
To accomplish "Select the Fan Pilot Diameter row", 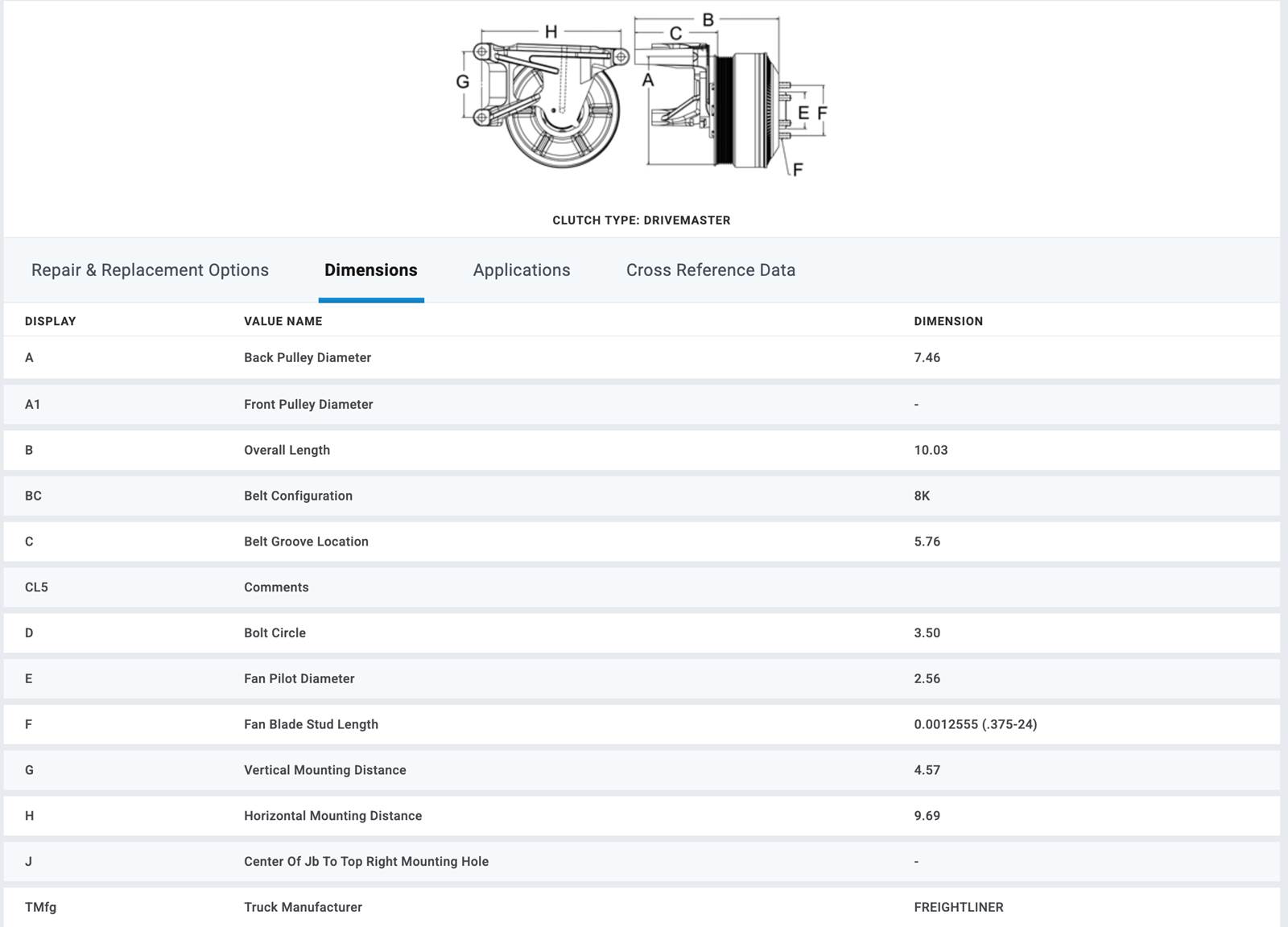I will (x=299, y=679).
